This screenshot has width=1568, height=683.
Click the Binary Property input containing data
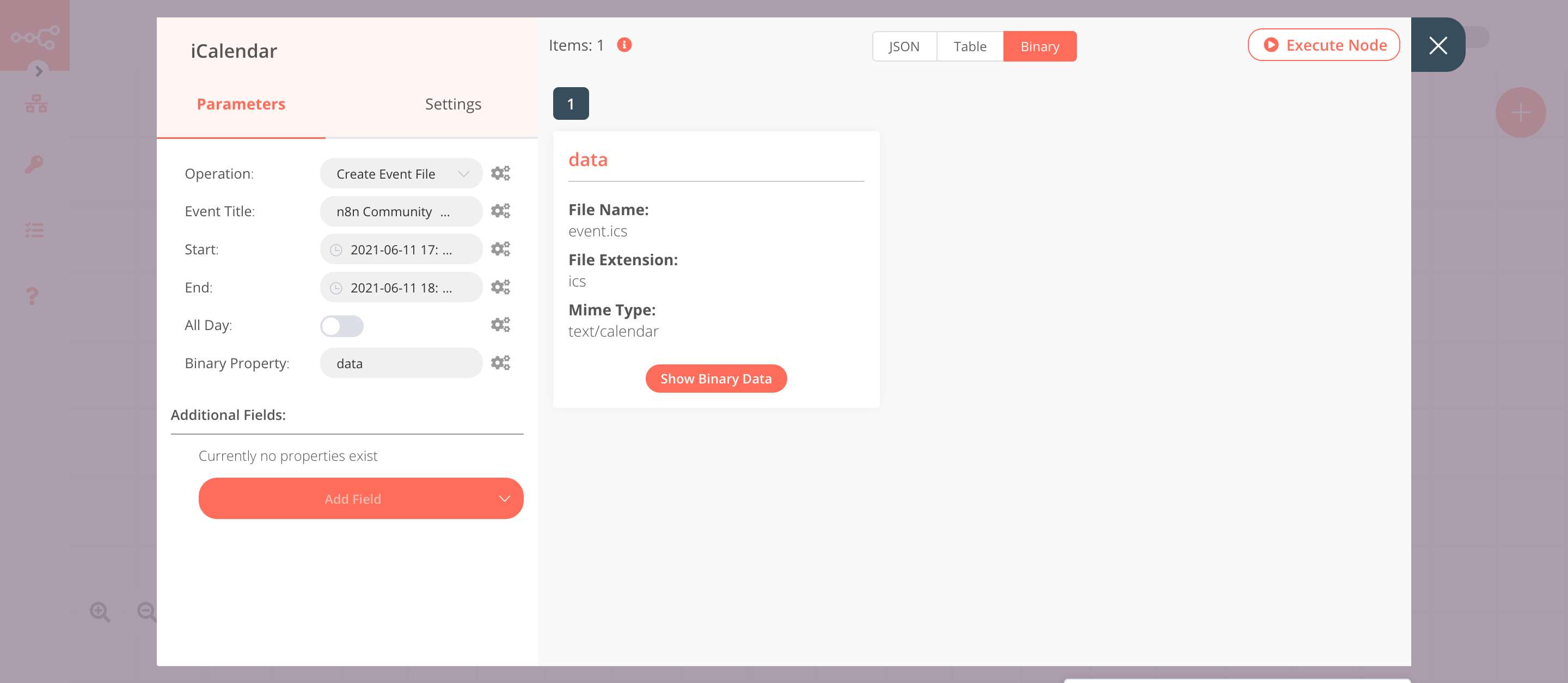click(x=401, y=362)
